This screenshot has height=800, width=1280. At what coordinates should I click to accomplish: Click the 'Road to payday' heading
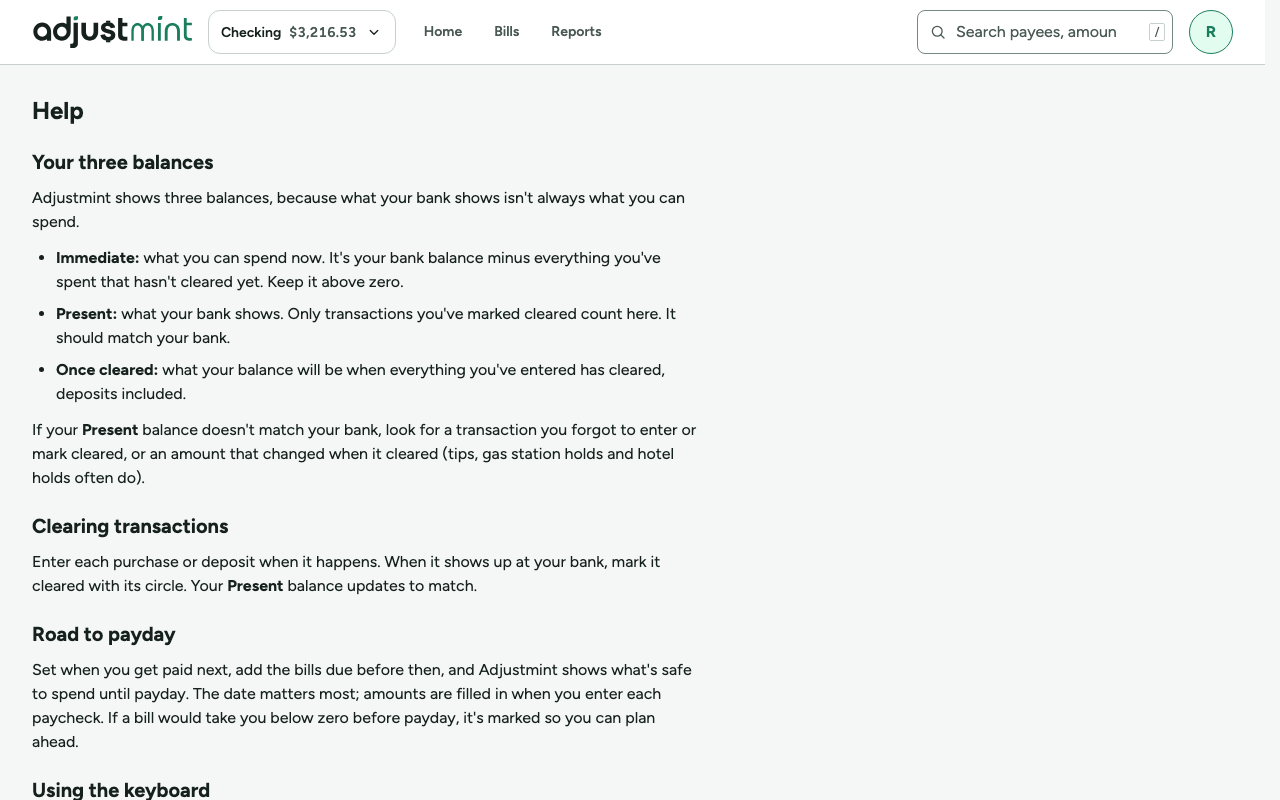coord(104,634)
